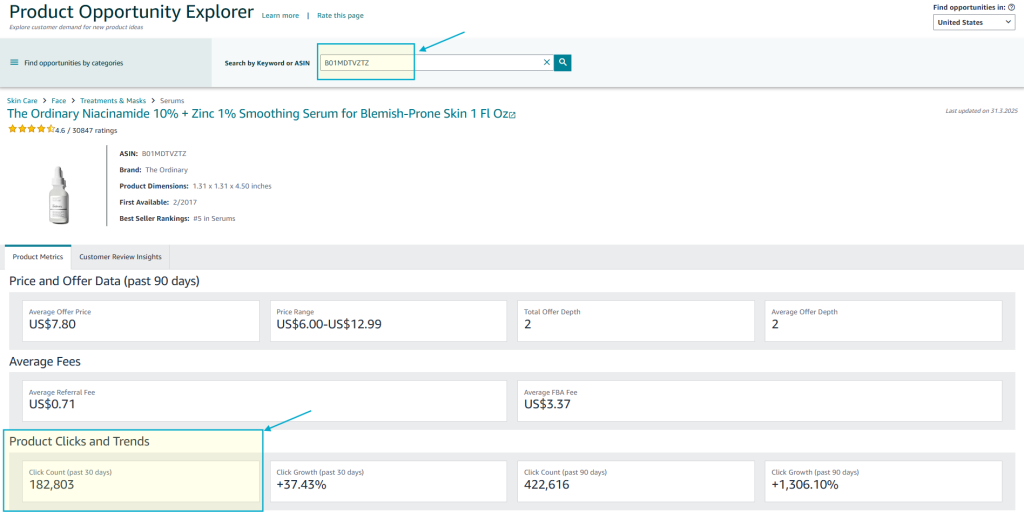Viewport: 1024px width, 513px height.
Task: Click the star rating icons
Action: [31, 130]
